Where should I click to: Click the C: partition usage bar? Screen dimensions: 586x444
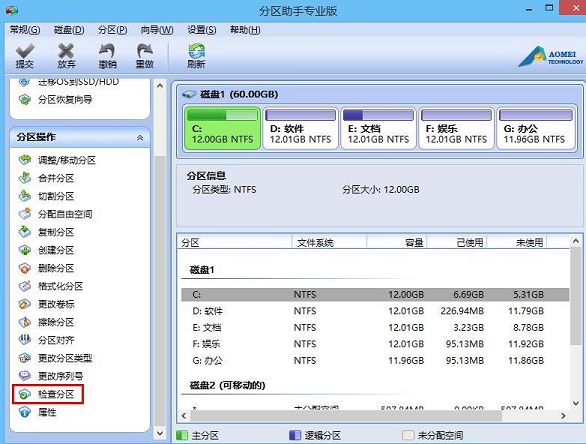coord(222,115)
